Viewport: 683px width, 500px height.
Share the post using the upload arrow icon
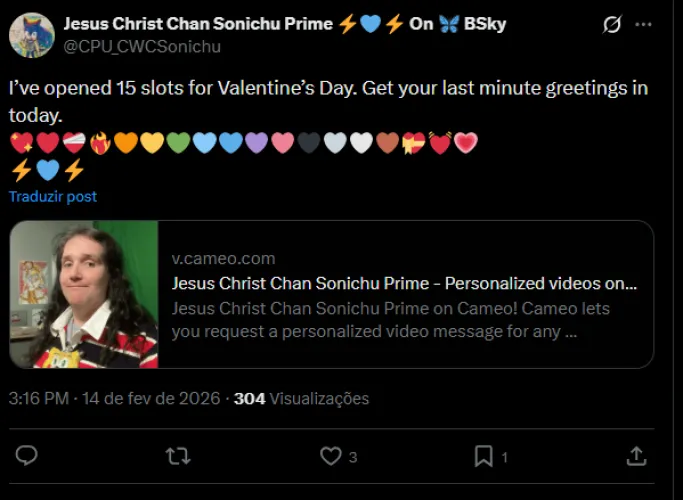tap(636, 456)
